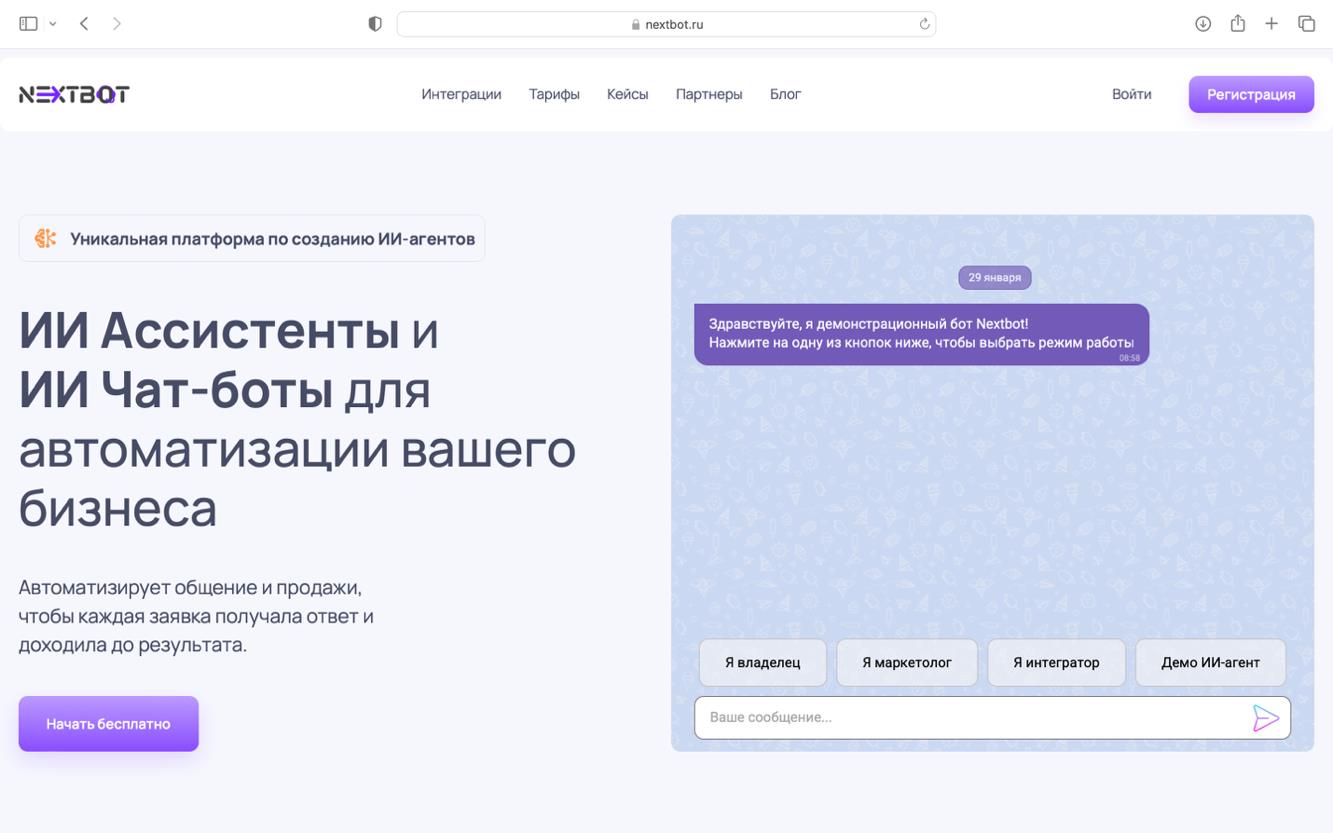Screen dimensions: 1333x833
Task: Open the Интеграции menu item
Action: 460,94
